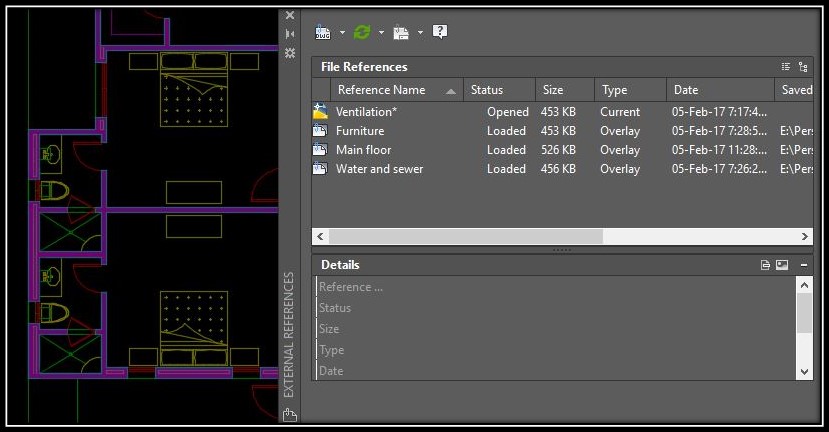Open the Refresh dropdown arrow

pyautogui.click(x=381, y=33)
